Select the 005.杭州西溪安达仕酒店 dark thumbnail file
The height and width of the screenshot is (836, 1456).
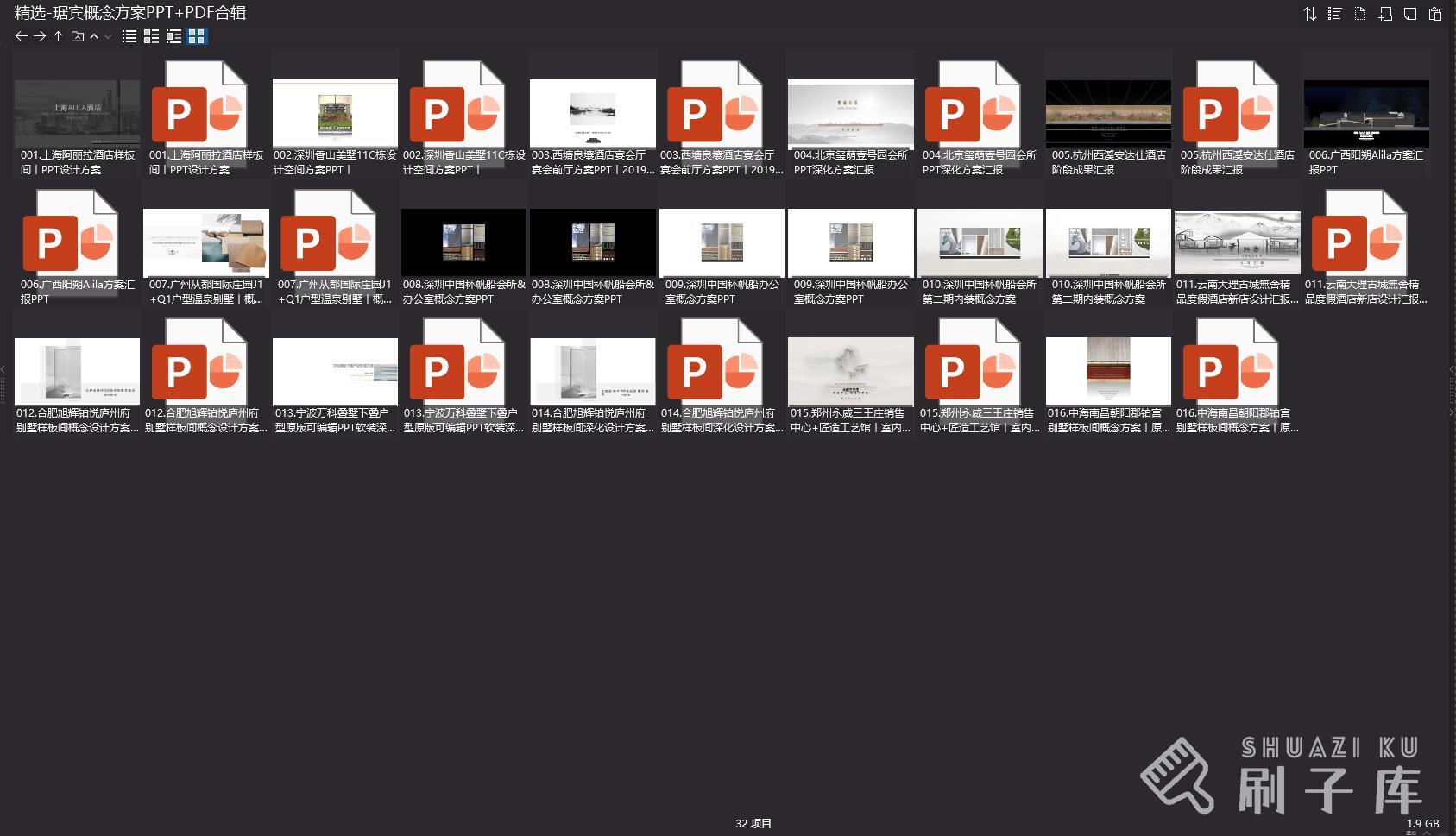tap(1108, 114)
